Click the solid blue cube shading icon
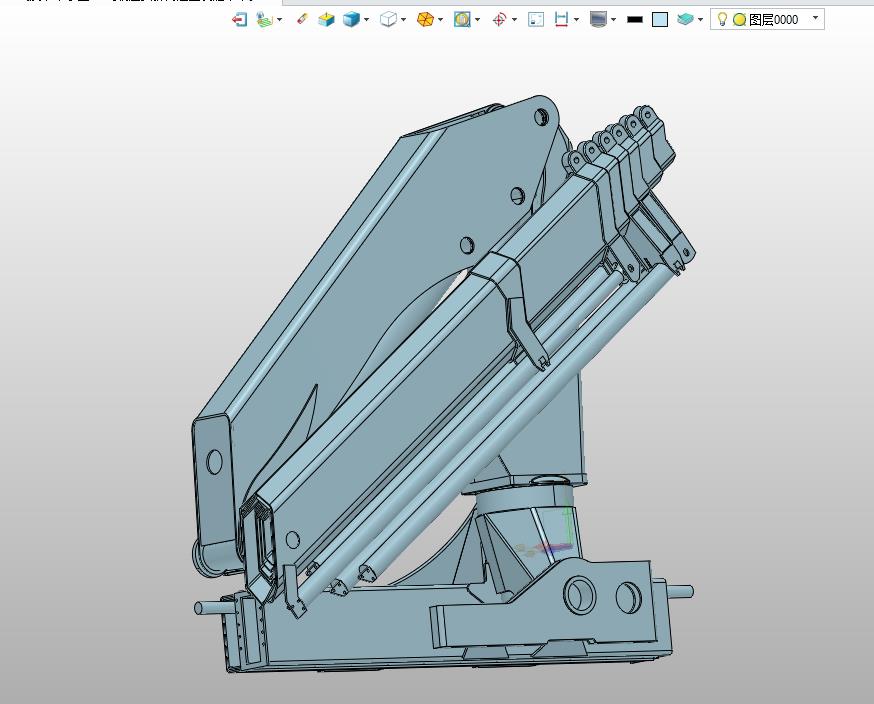This screenshot has height=704, width=874. point(351,20)
